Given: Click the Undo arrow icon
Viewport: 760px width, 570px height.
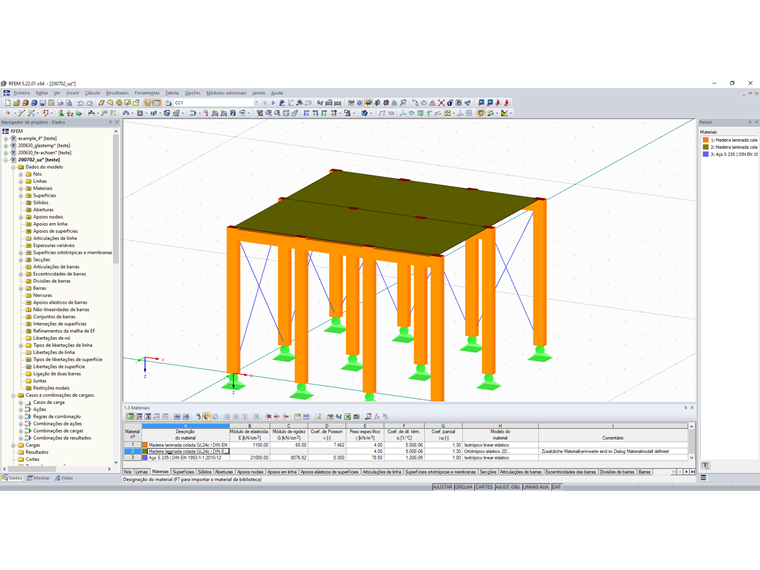Looking at the screenshot, I should click(80, 103).
